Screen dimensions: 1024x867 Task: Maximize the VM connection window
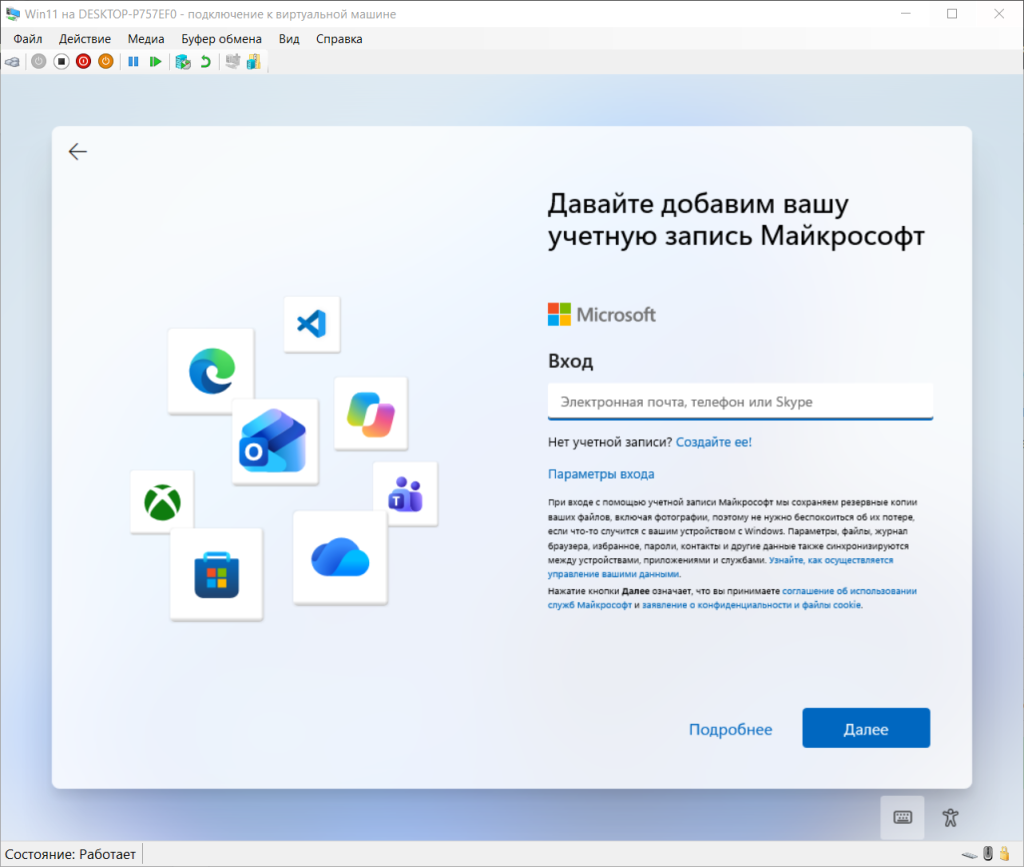[x=952, y=14]
